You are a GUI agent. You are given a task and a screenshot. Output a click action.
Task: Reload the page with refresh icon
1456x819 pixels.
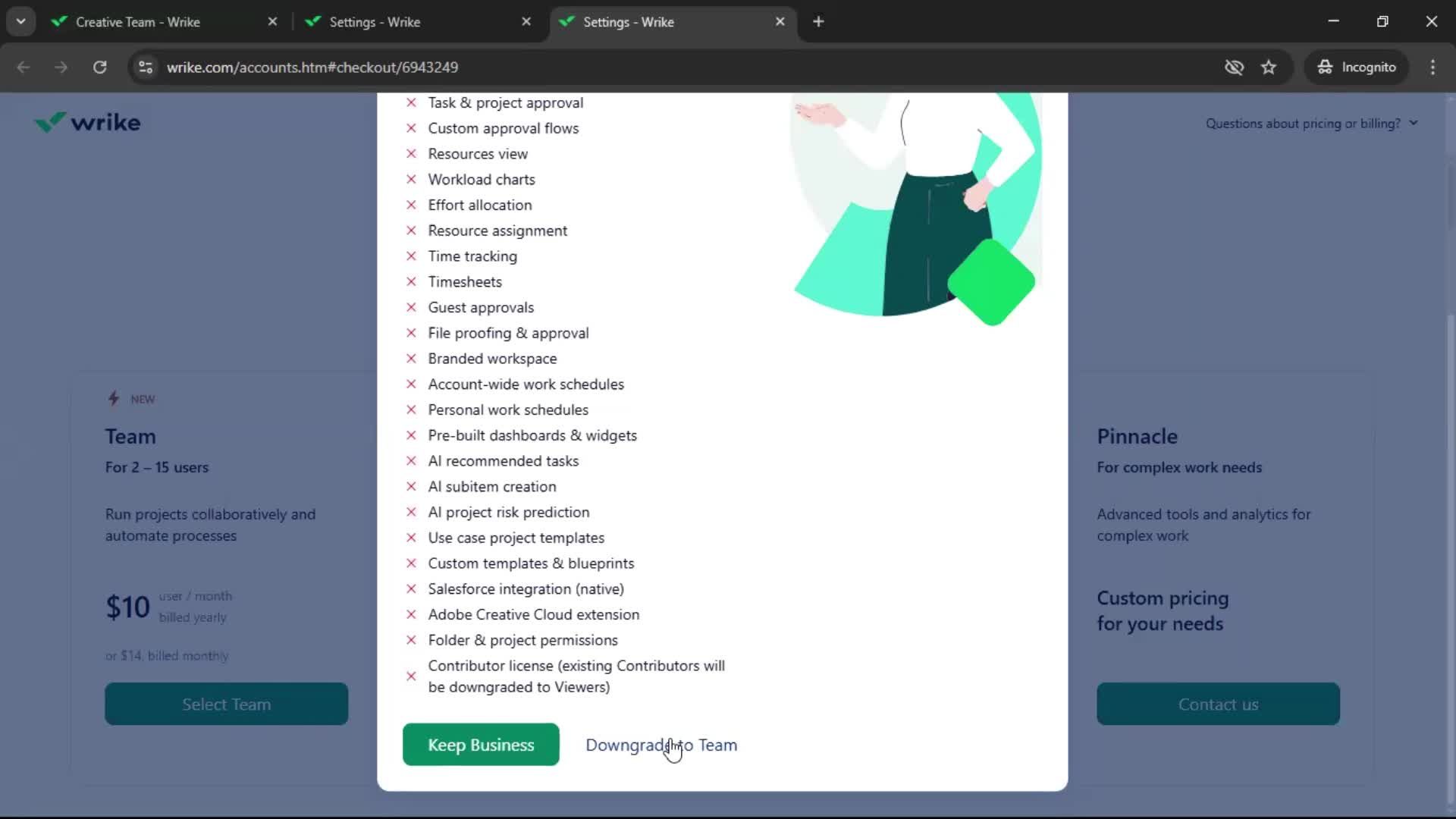click(99, 67)
